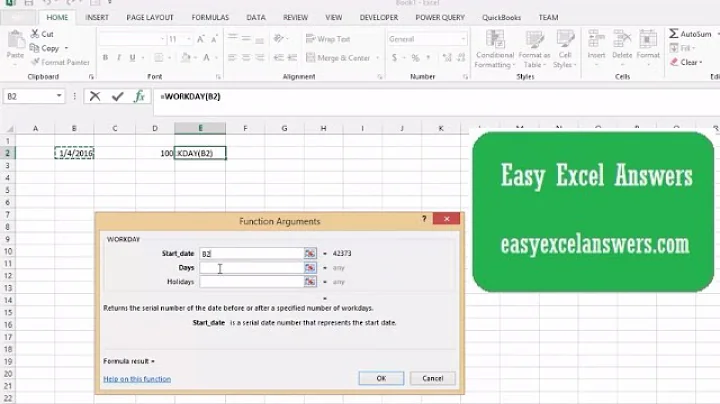Center text horizontally
This screenshot has width=720, height=404.
pos(246,57)
